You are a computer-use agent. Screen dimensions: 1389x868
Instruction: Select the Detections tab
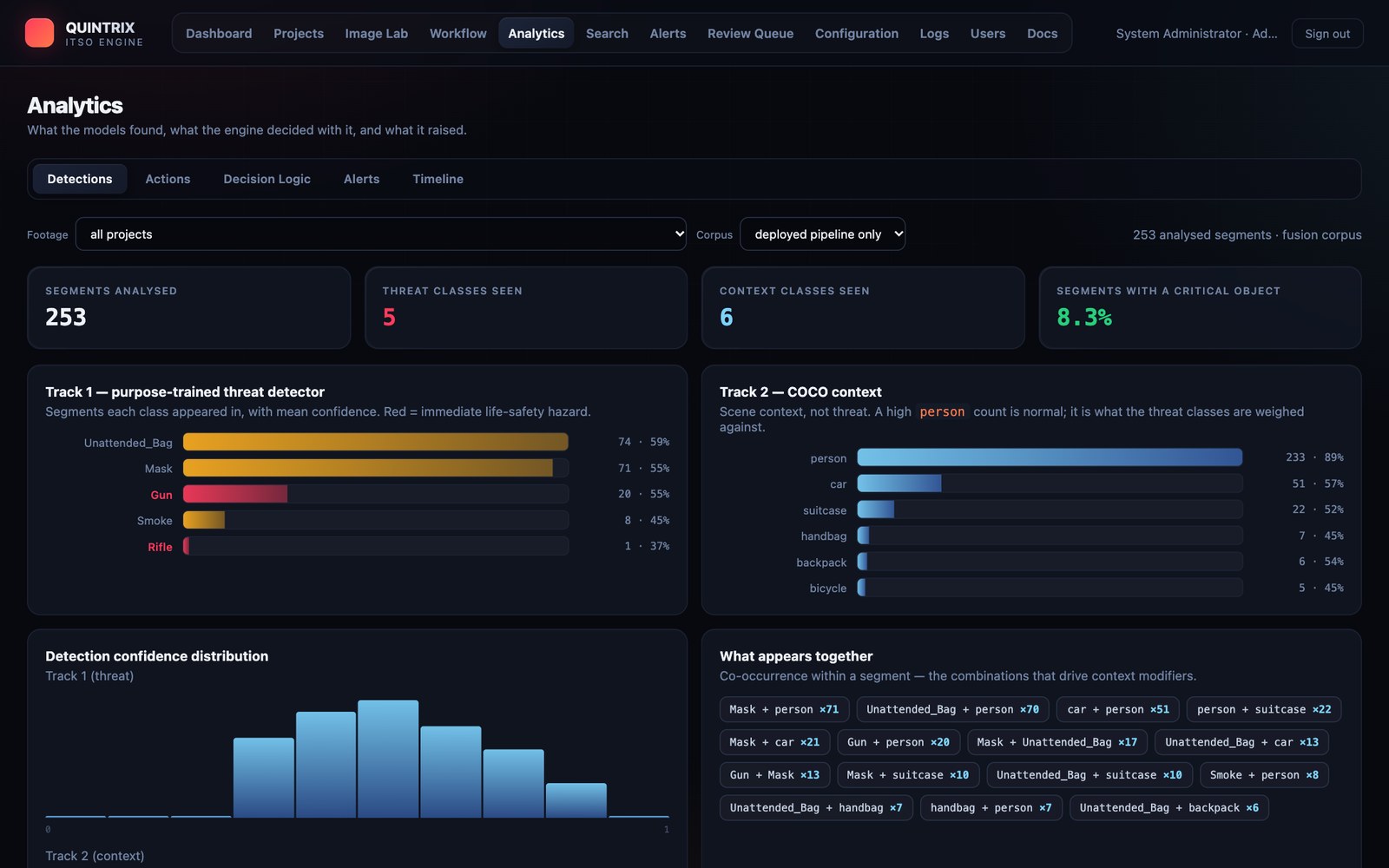click(x=80, y=179)
